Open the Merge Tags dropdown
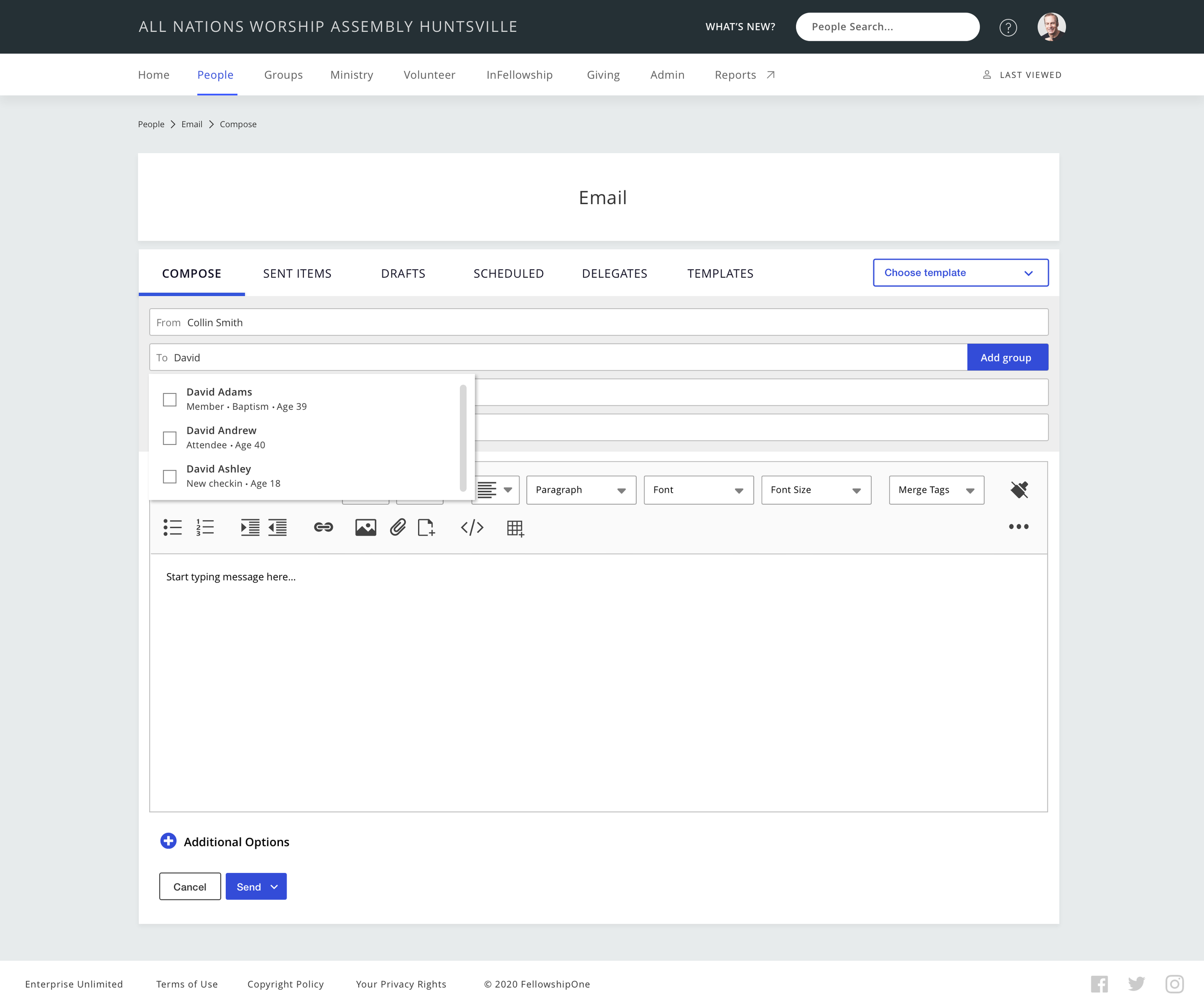 pos(936,490)
